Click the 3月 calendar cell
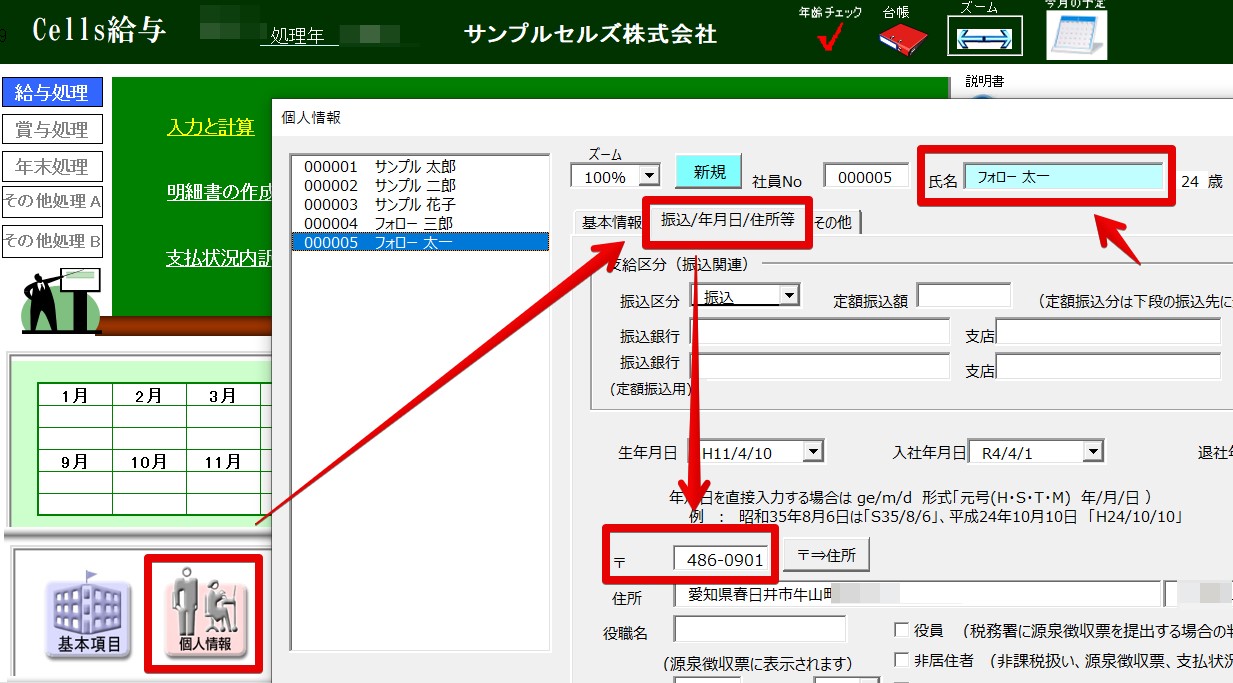Image resolution: width=1233 pixels, height=683 pixels. [x=223, y=396]
